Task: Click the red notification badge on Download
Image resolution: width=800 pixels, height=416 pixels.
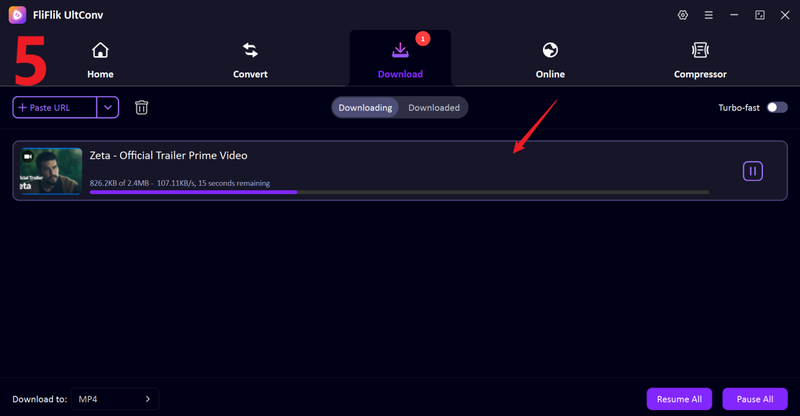Action: coord(422,39)
